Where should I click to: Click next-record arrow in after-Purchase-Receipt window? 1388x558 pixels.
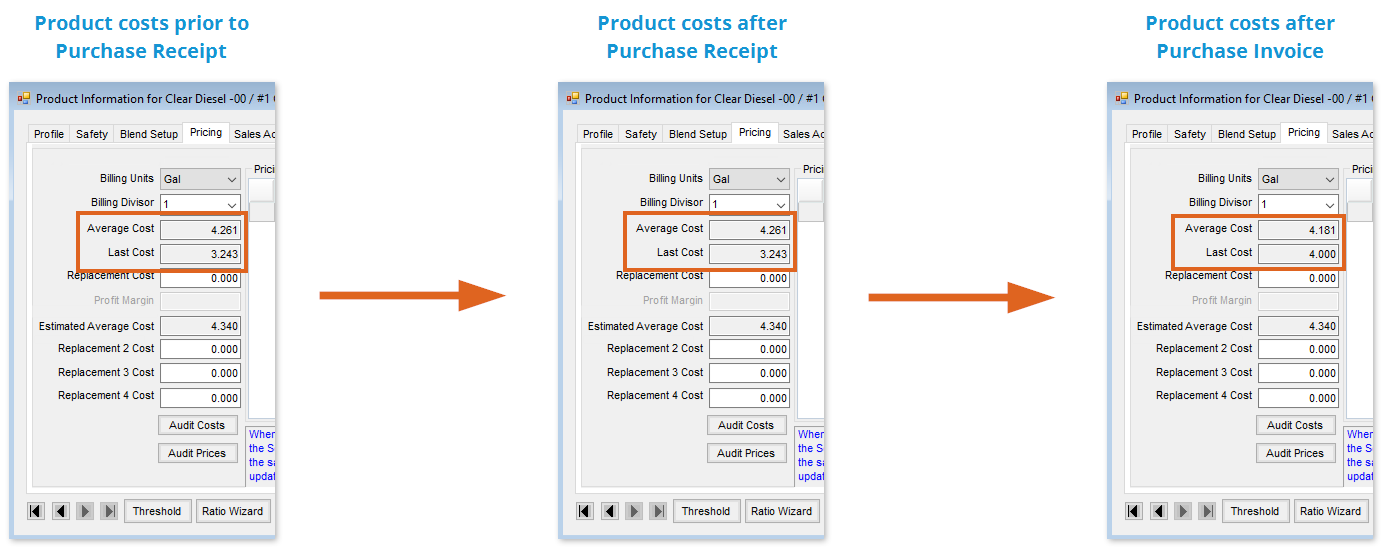click(634, 511)
